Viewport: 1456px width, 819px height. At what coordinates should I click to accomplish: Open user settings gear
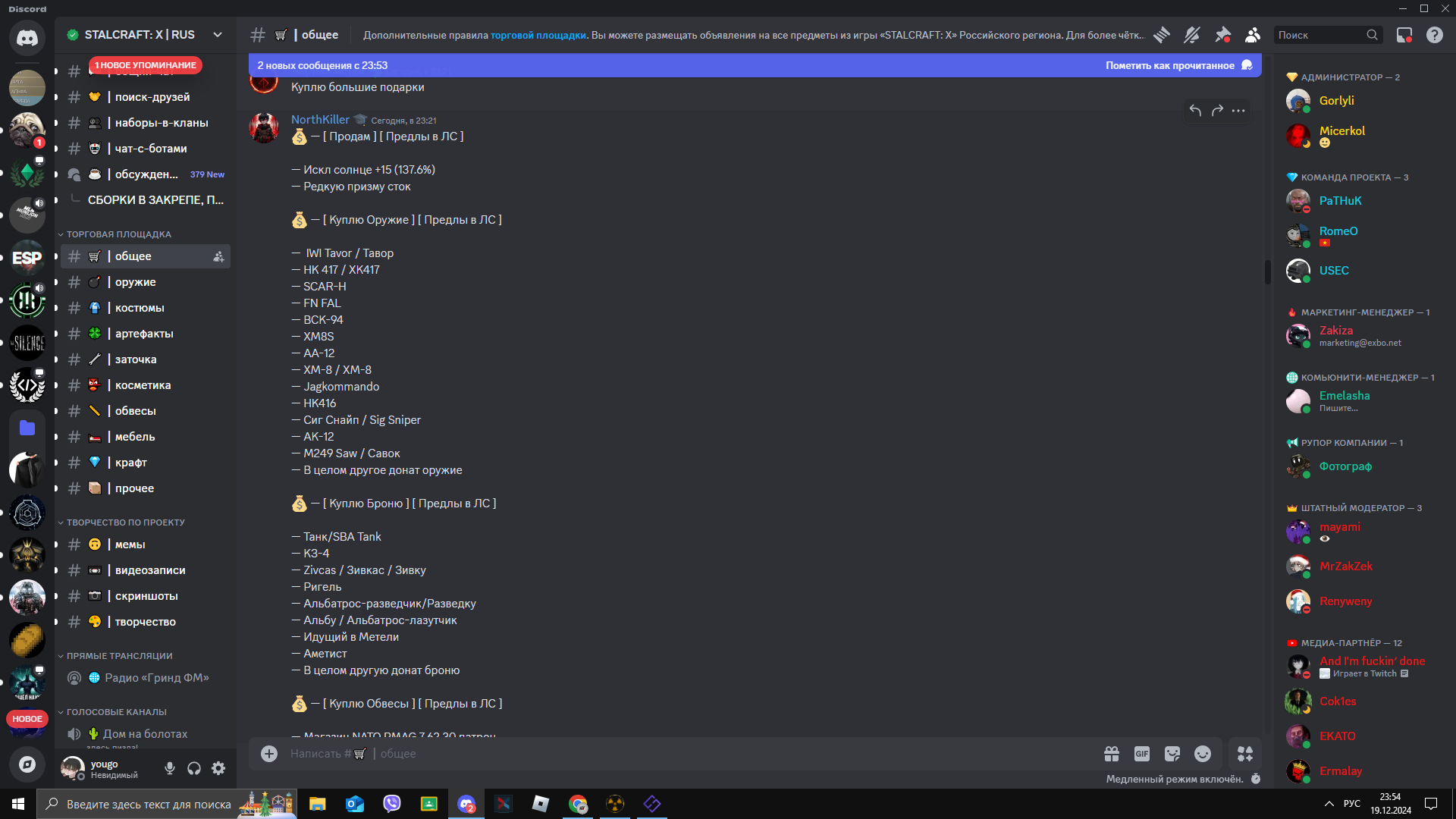[218, 769]
